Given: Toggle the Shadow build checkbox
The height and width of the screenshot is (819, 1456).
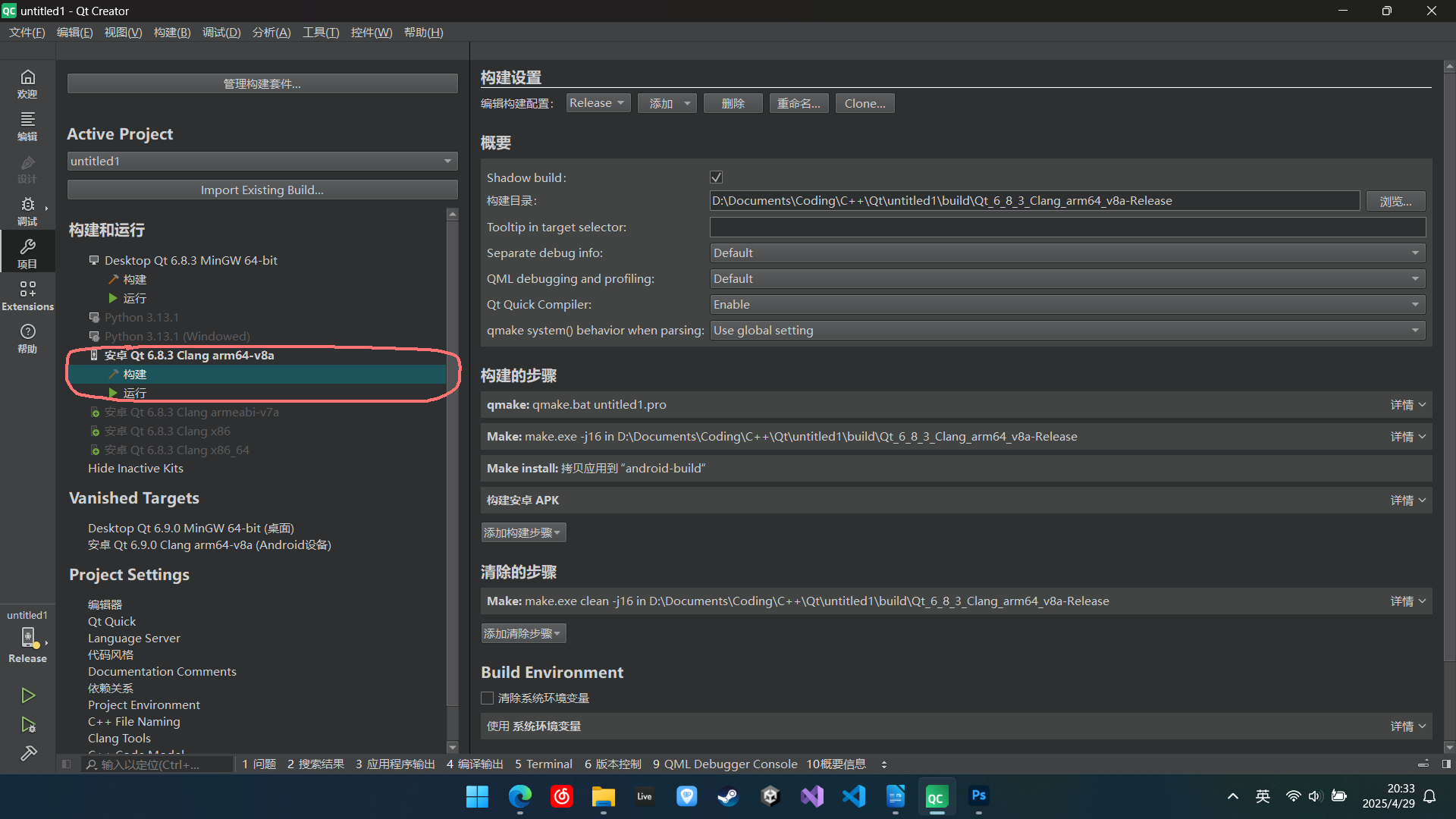Looking at the screenshot, I should click(x=716, y=177).
